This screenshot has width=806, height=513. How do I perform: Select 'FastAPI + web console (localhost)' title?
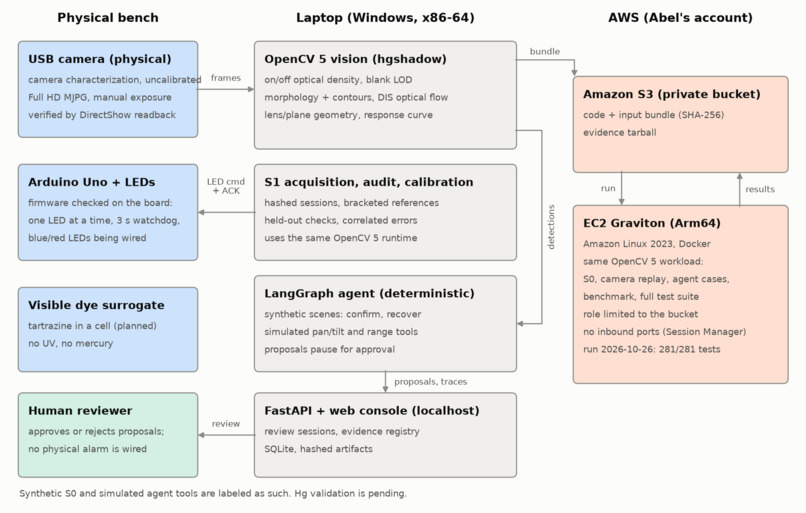[372, 411]
